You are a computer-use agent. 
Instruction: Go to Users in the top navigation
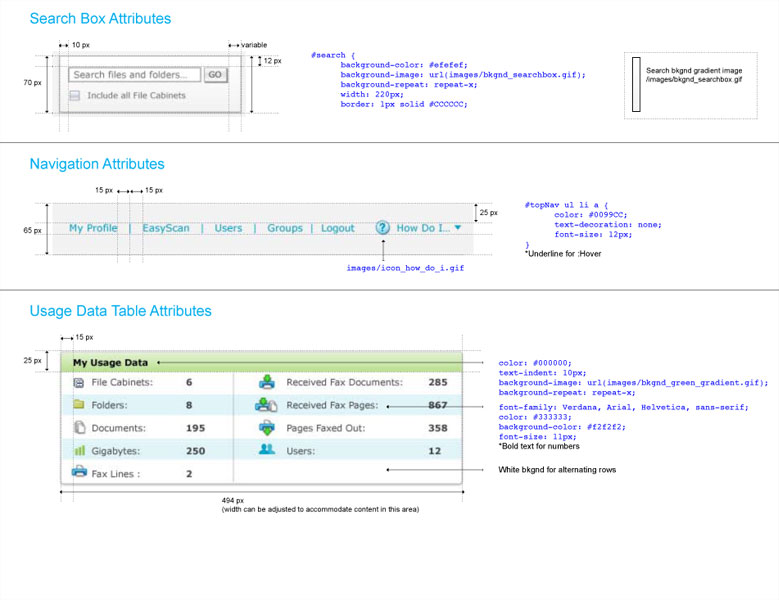pos(228,228)
